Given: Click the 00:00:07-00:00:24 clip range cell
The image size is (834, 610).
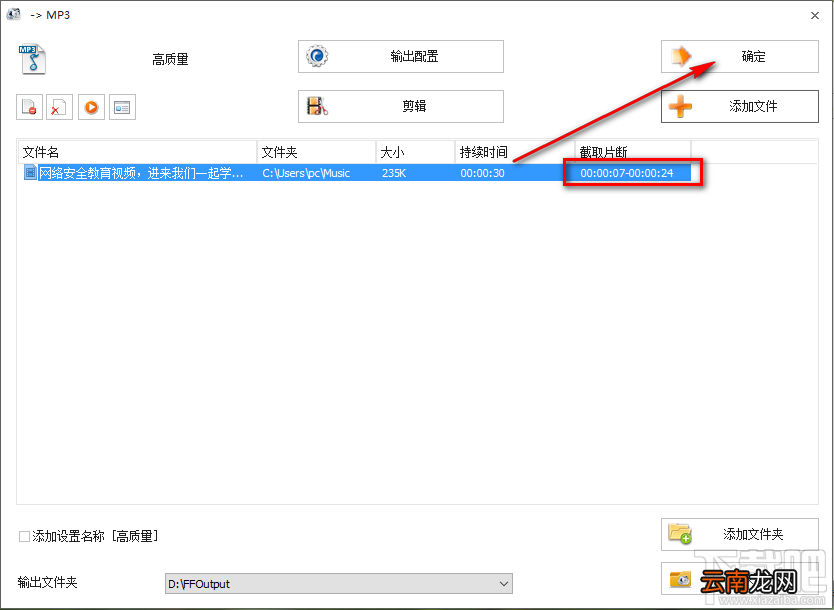Looking at the screenshot, I should pos(627,173).
